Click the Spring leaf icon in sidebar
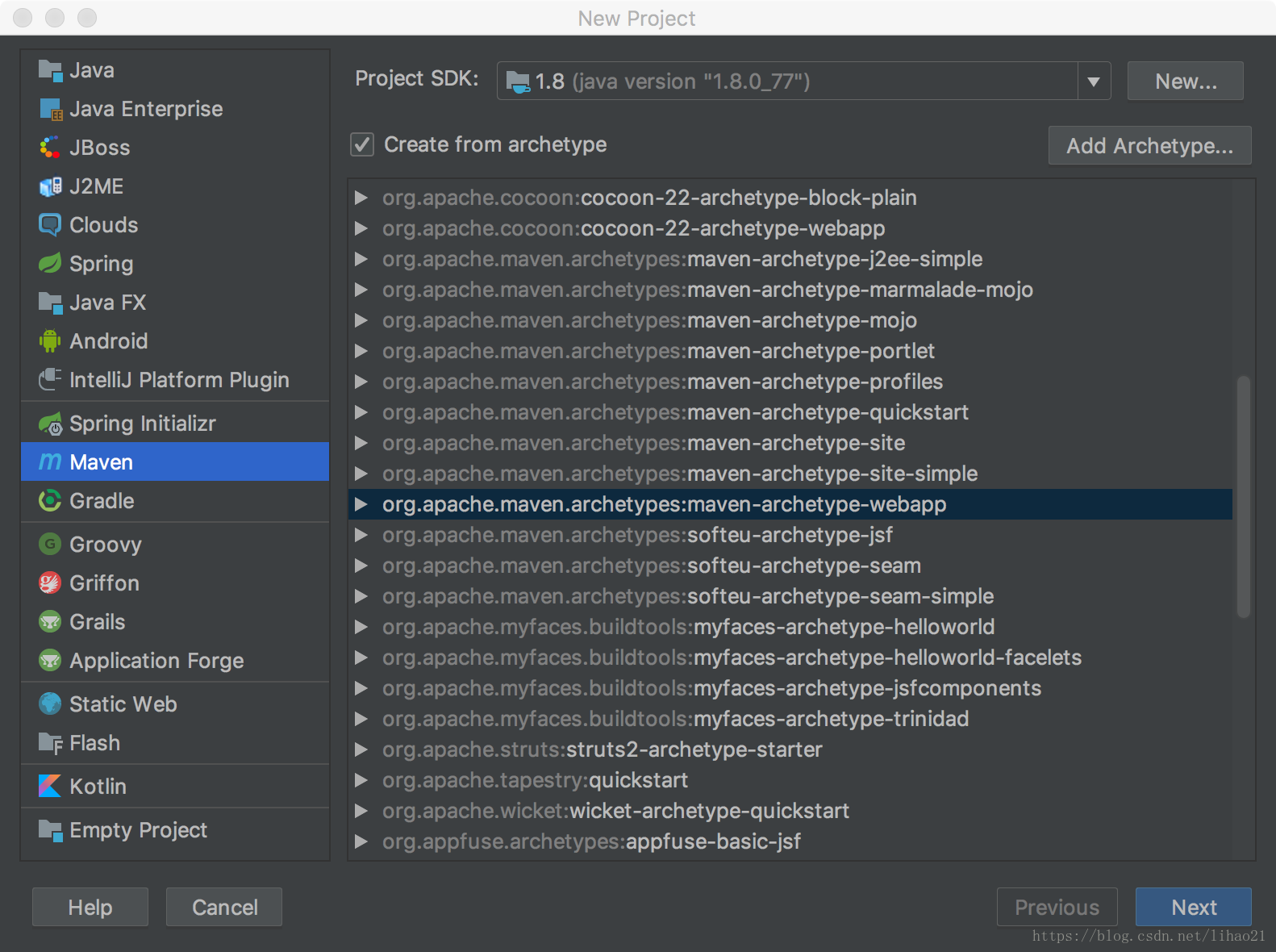The height and width of the screenshot is (952, 1276). click(50, 264)
